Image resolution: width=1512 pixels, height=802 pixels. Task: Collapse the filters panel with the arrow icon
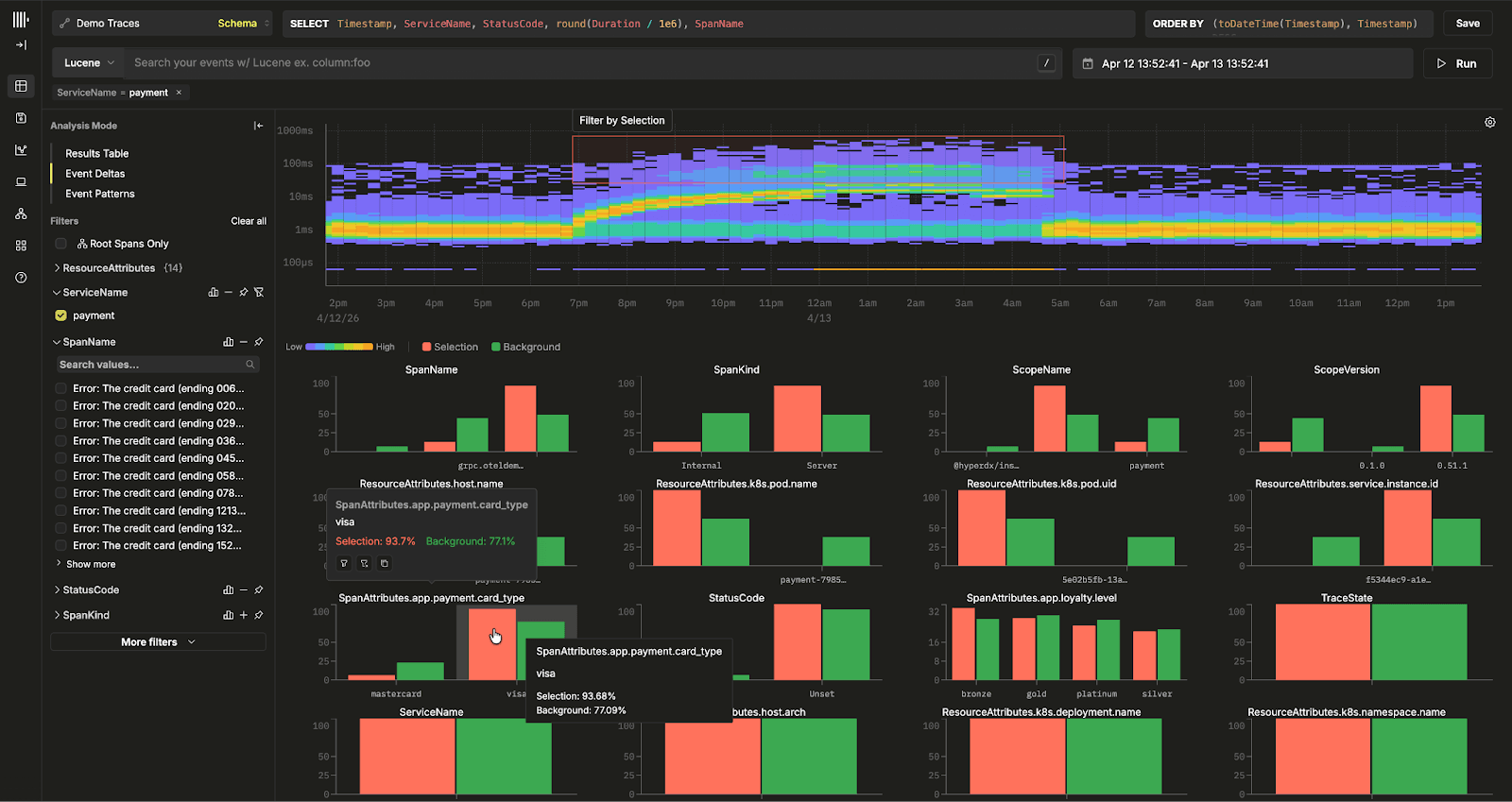coord(258,126)
